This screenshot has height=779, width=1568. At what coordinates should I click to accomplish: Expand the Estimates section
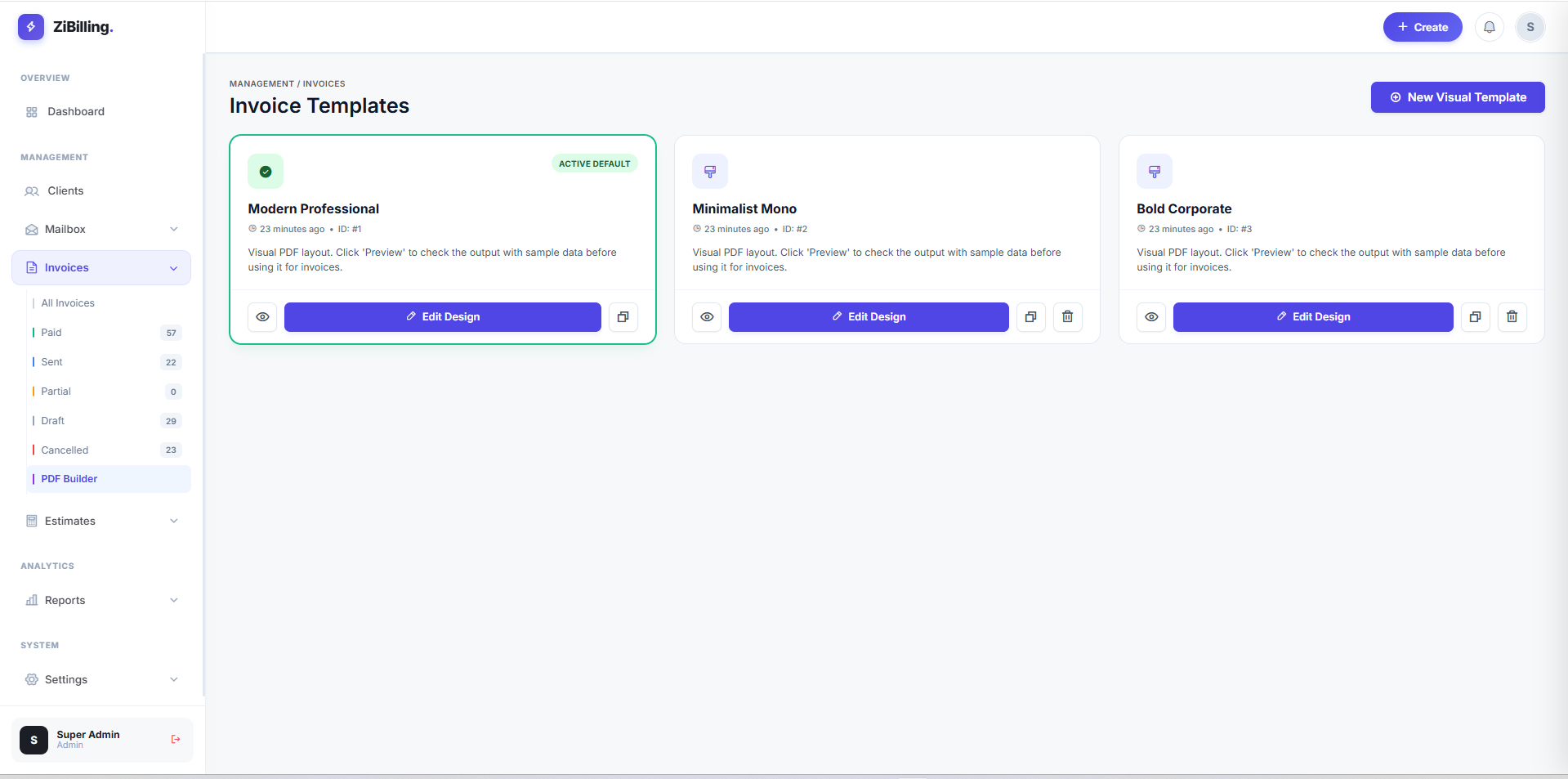pyautogui.click(x=101, y=522)
